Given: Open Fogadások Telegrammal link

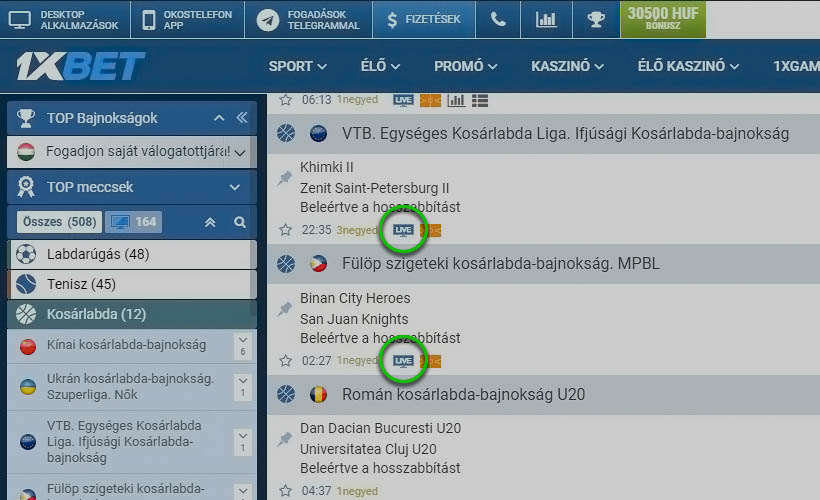Looking at the screenshot, I should click(309, 19).
